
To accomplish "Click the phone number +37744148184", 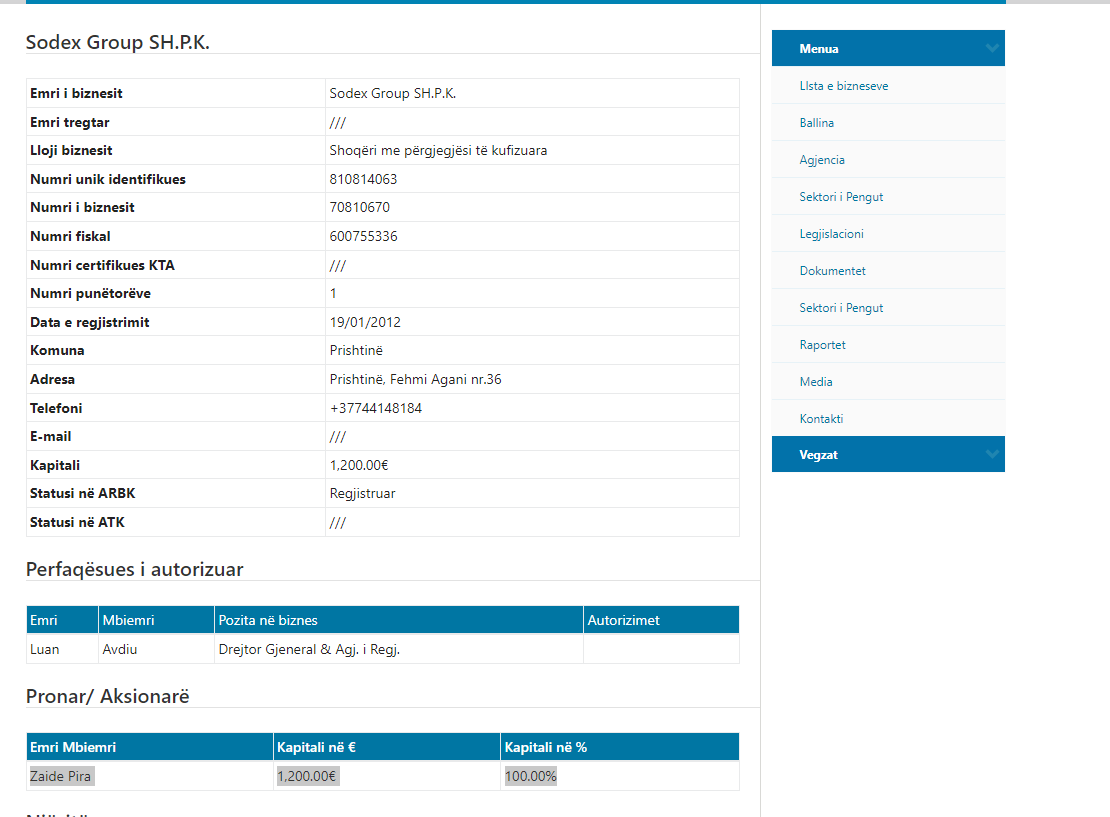I will pyautogui.click(x=375, y=408).
